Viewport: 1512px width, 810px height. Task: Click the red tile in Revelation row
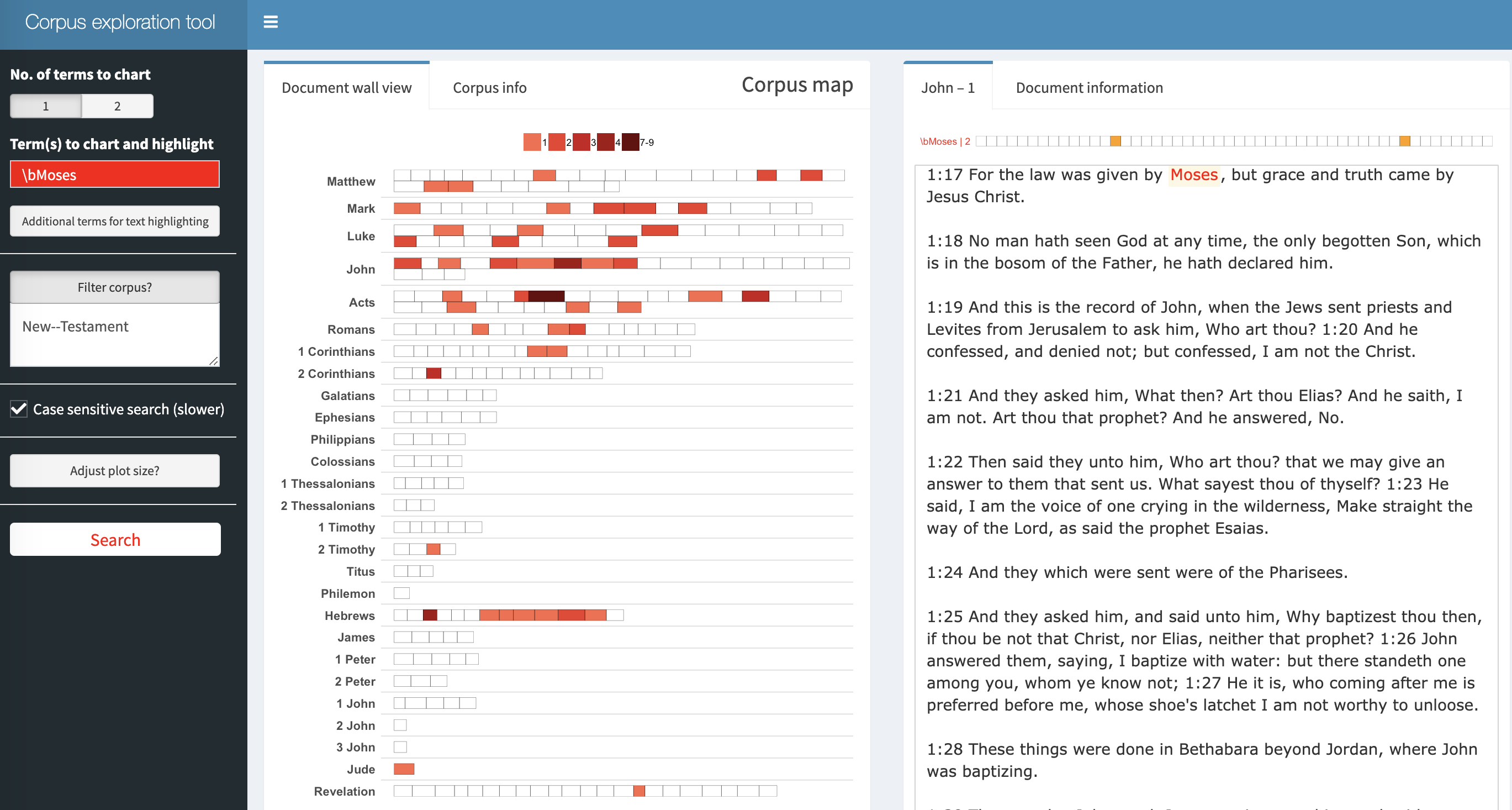[x=639, y=791]
